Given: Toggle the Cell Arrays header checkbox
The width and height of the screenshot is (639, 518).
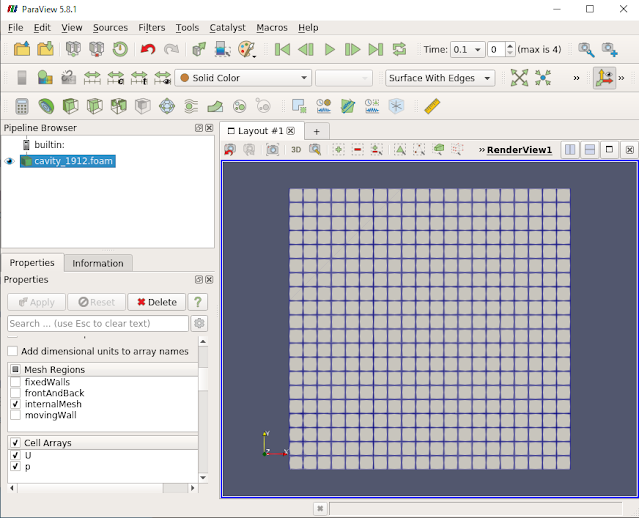Looking at the screenshot, I should [15, 443].
